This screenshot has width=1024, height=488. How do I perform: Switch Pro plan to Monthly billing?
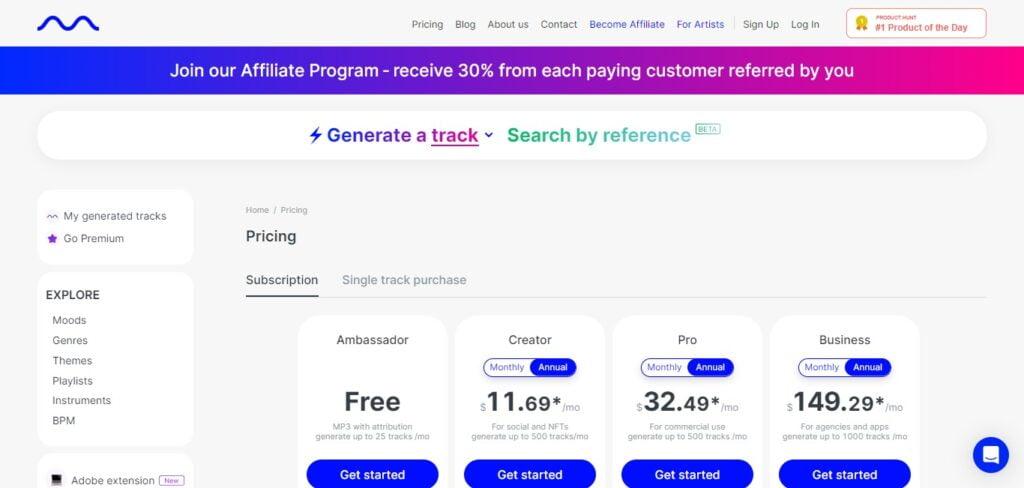click(x=664, y=367)
